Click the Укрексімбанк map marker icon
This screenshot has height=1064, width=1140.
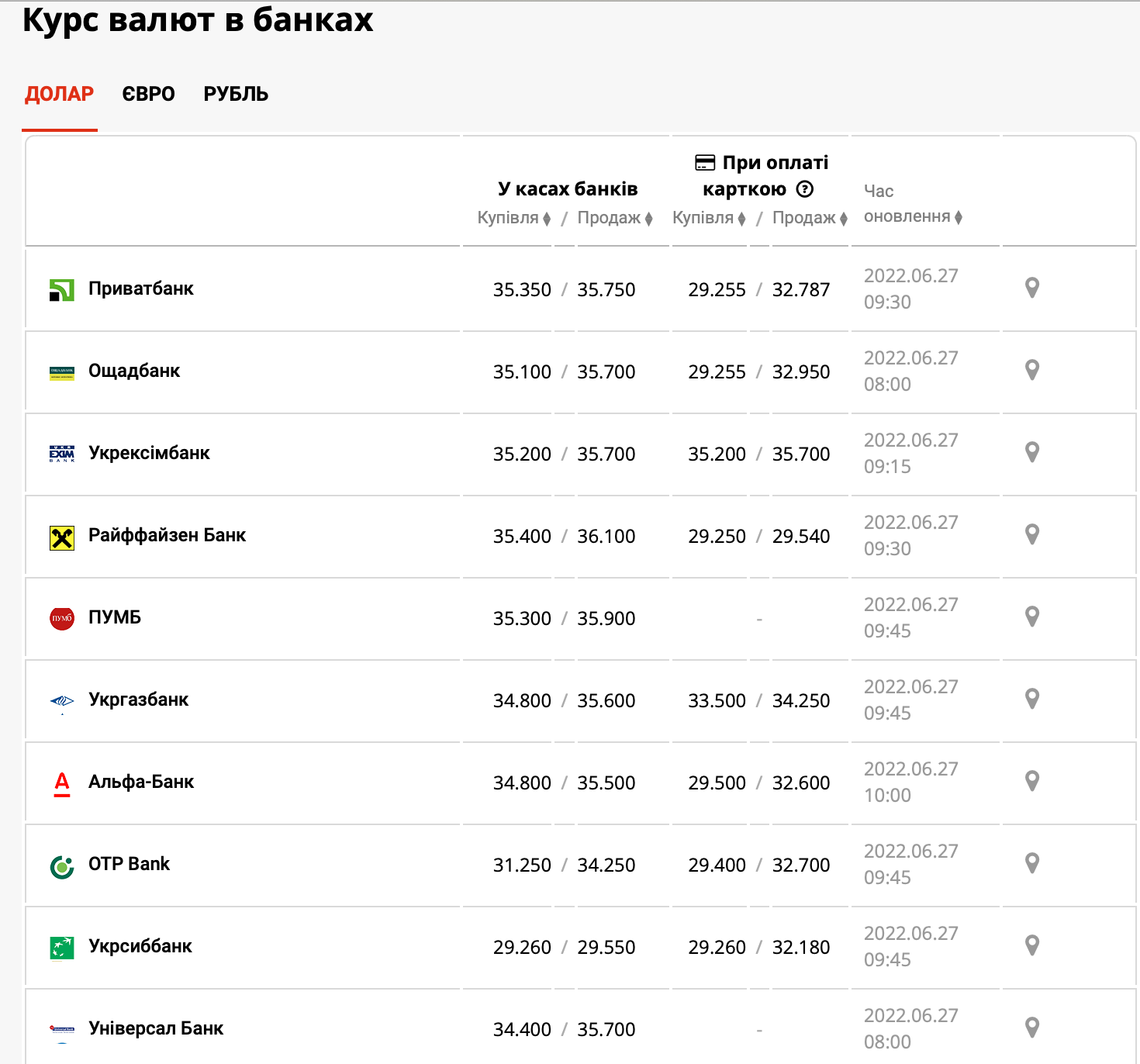point(1031,452)
